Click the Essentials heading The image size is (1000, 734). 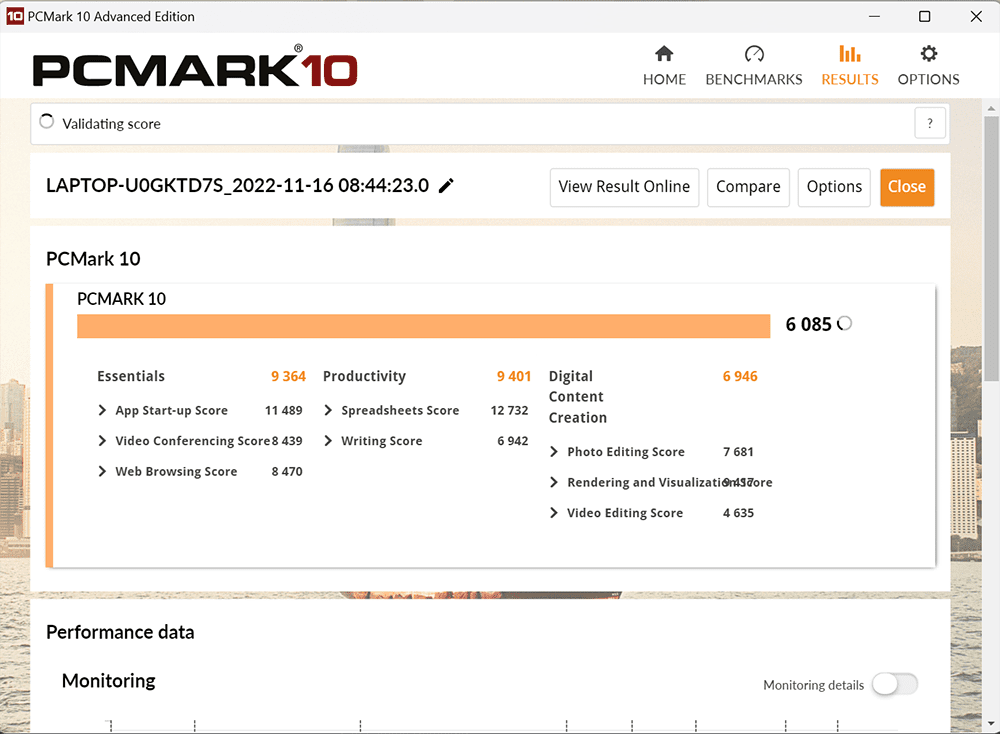coord(131,376)
